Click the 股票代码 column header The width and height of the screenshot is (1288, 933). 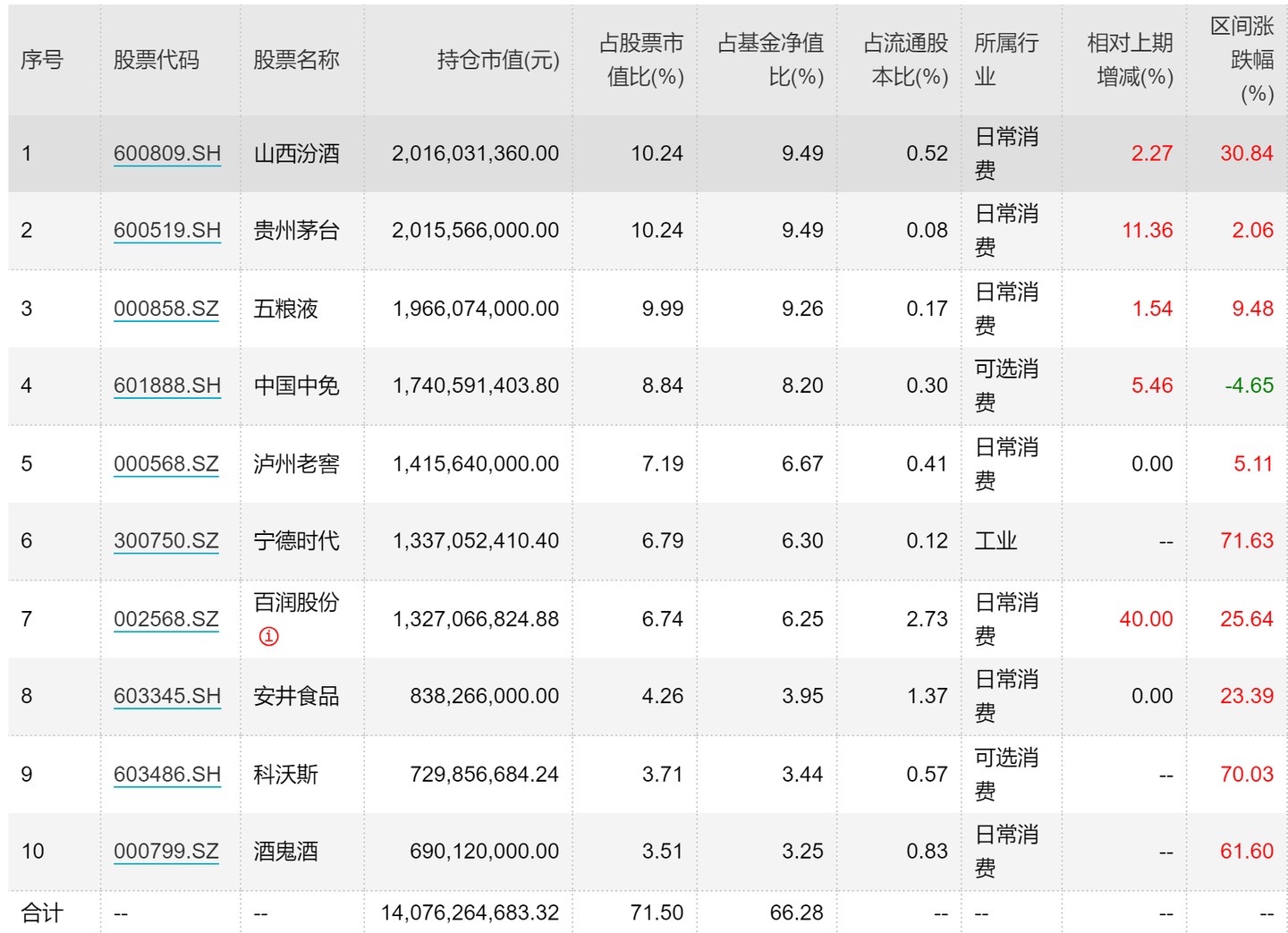pos(157,60)
